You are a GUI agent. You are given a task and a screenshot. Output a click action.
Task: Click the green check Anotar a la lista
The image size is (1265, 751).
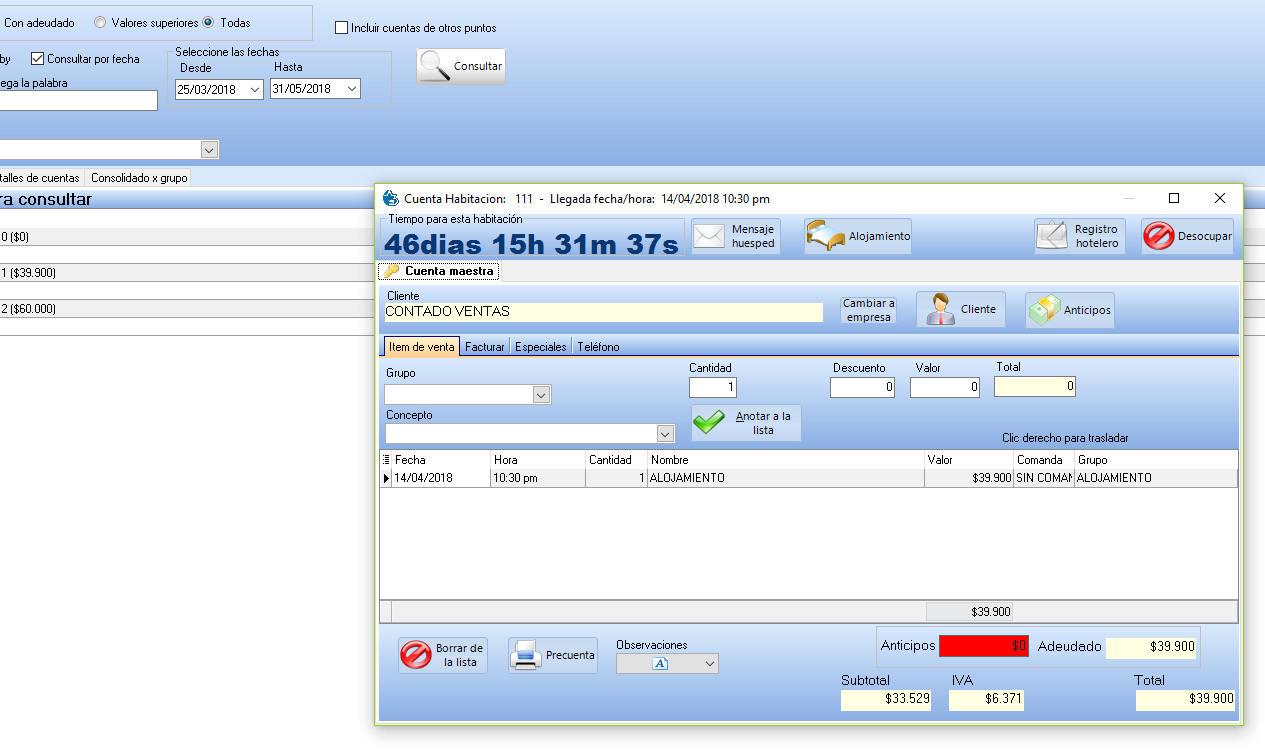tap(710, 423)
